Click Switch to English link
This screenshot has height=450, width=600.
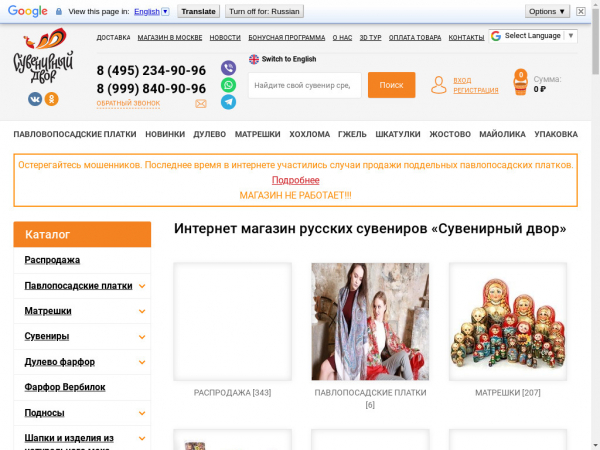click(289, 59)
